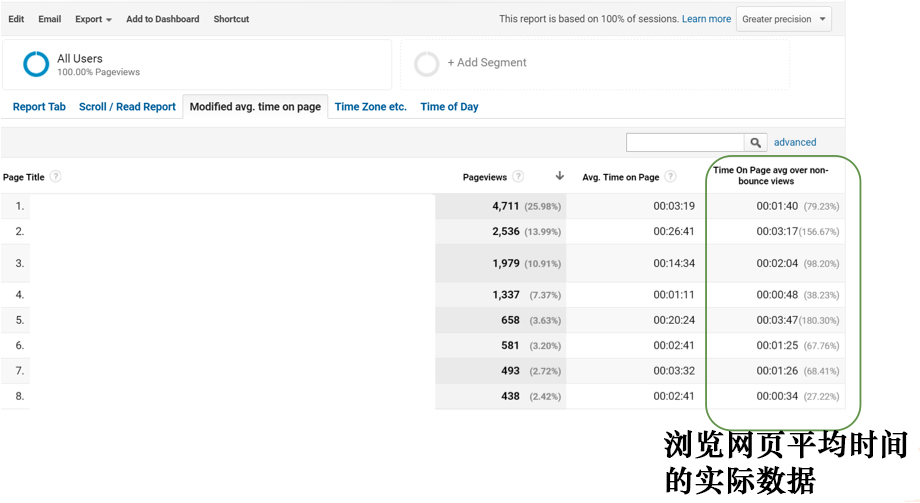920x503 pixels.
Task: Open the Edit report option
Action: [x=16, y=19]
